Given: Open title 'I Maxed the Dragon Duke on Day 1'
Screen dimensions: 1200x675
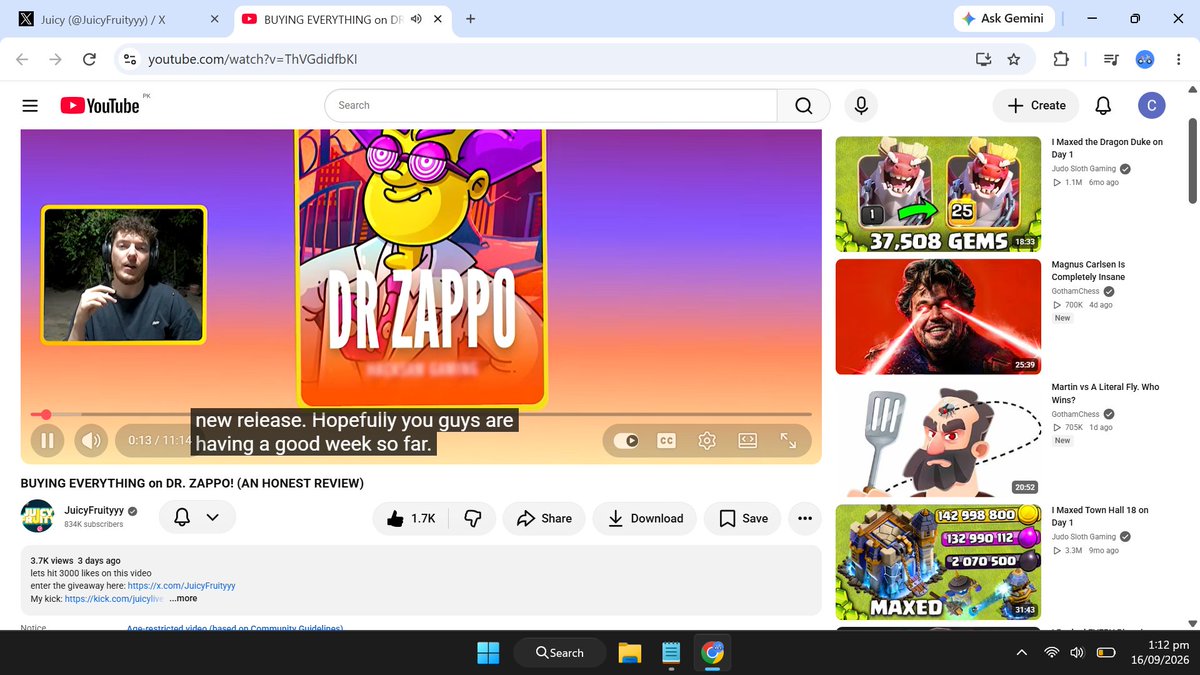Looking at the screenshot, I should coord(1107,148).
